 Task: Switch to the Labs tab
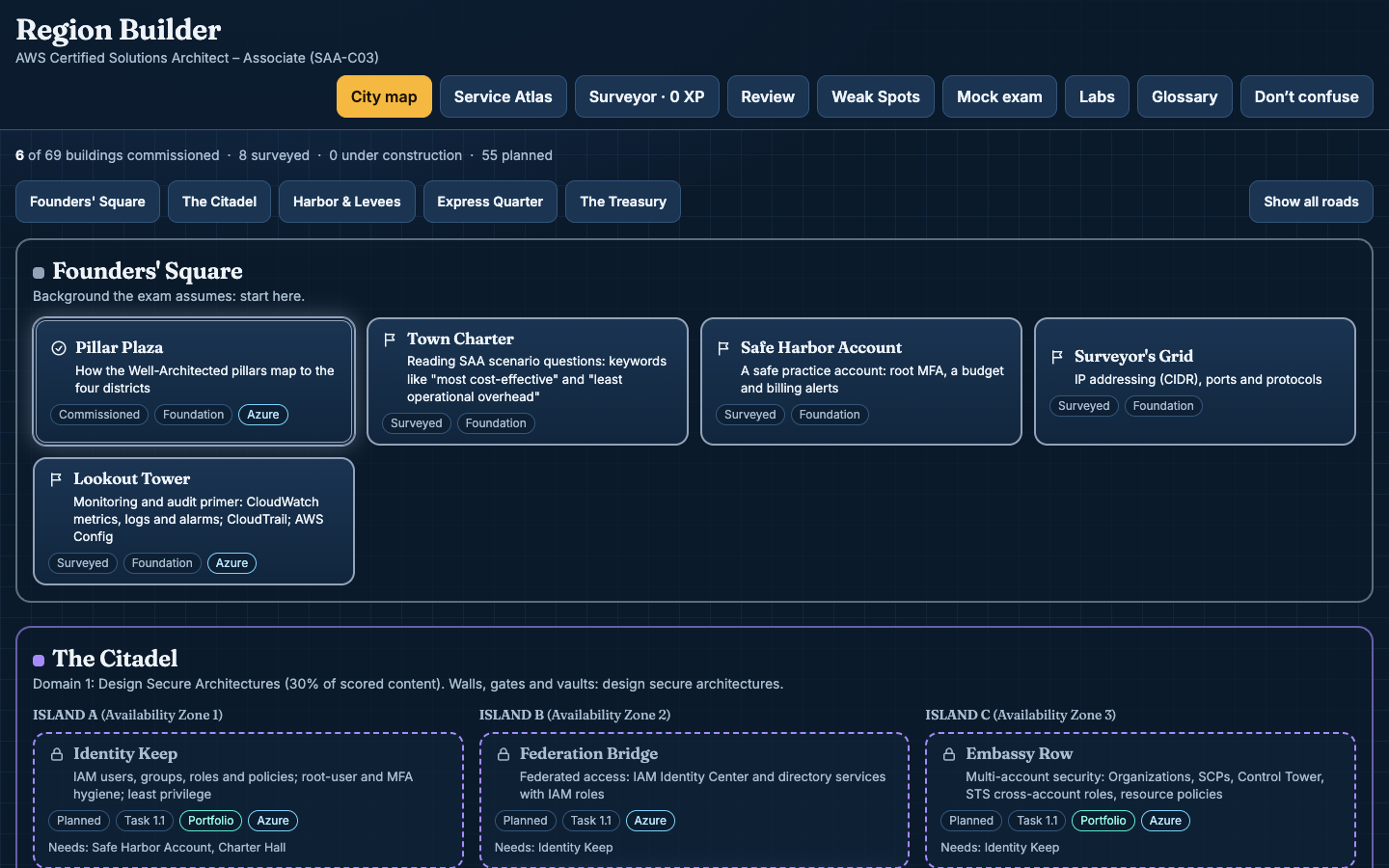[1097, 96]
